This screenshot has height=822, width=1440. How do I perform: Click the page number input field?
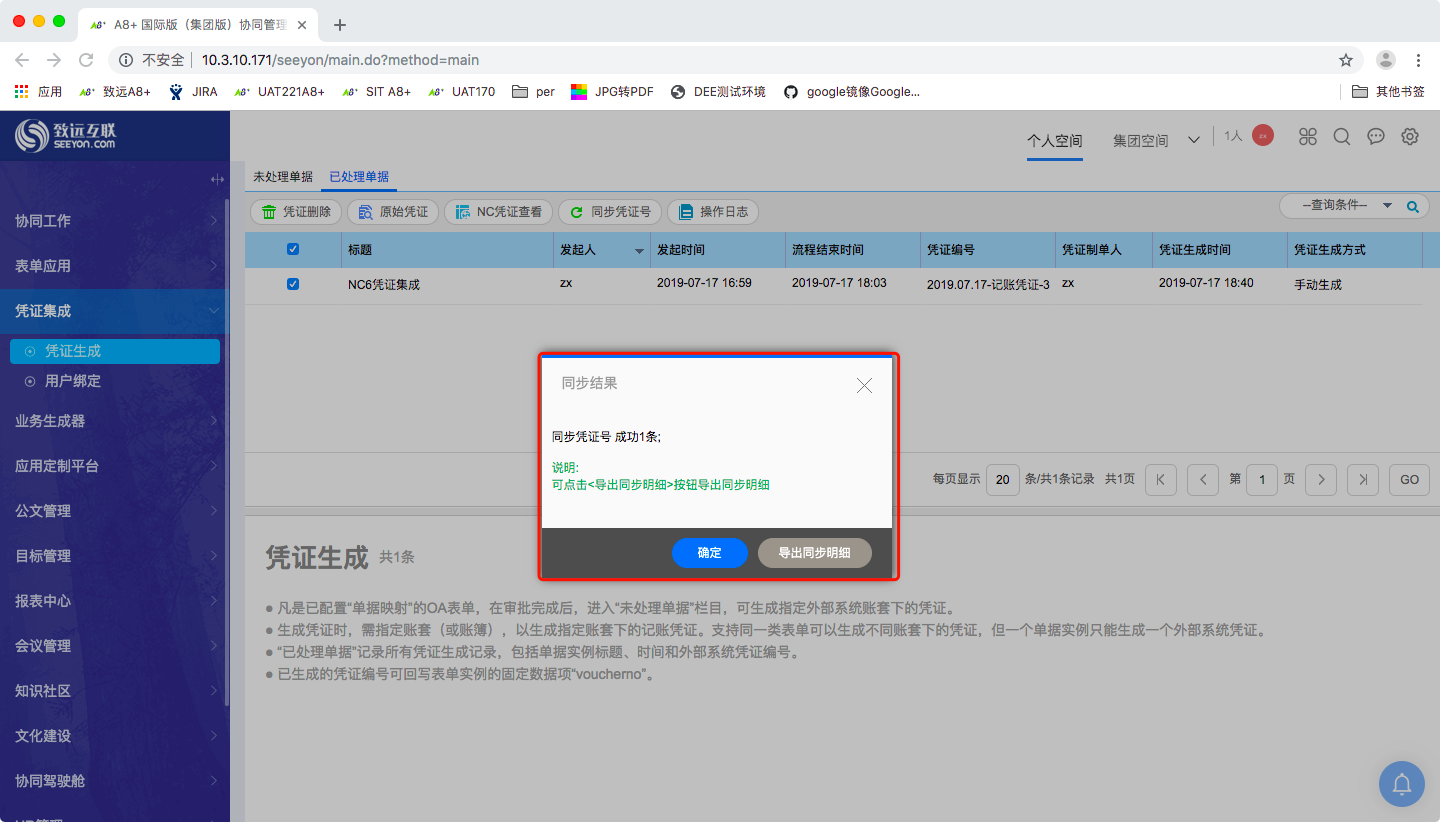tap(1262, 480)
